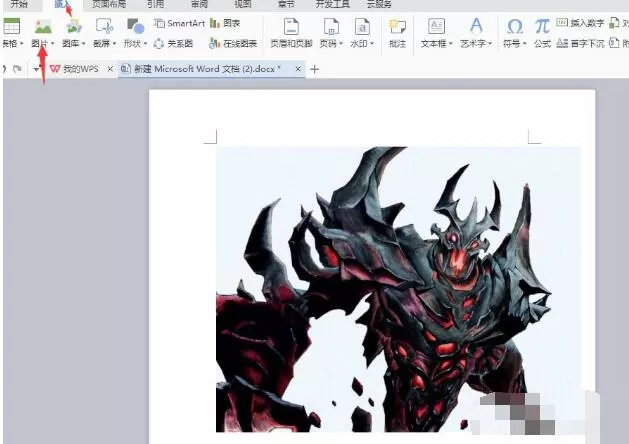Select the inserted monster picture in document
Image resolution: width=629 pixels, height=444 pixels.
click(x=398, y=290)
